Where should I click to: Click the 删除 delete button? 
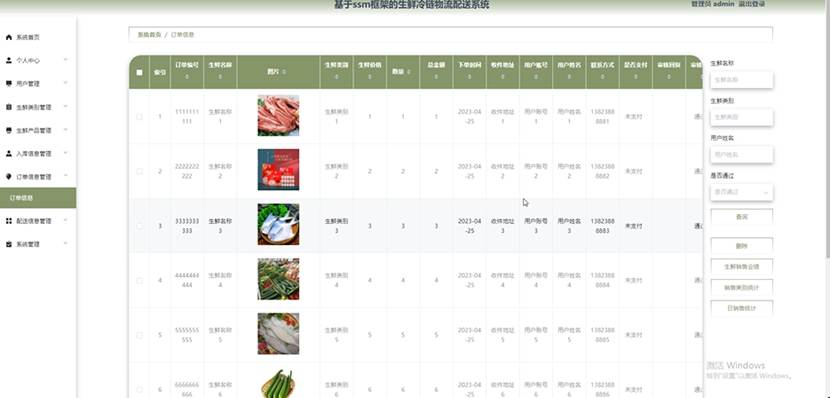(741, 246)
